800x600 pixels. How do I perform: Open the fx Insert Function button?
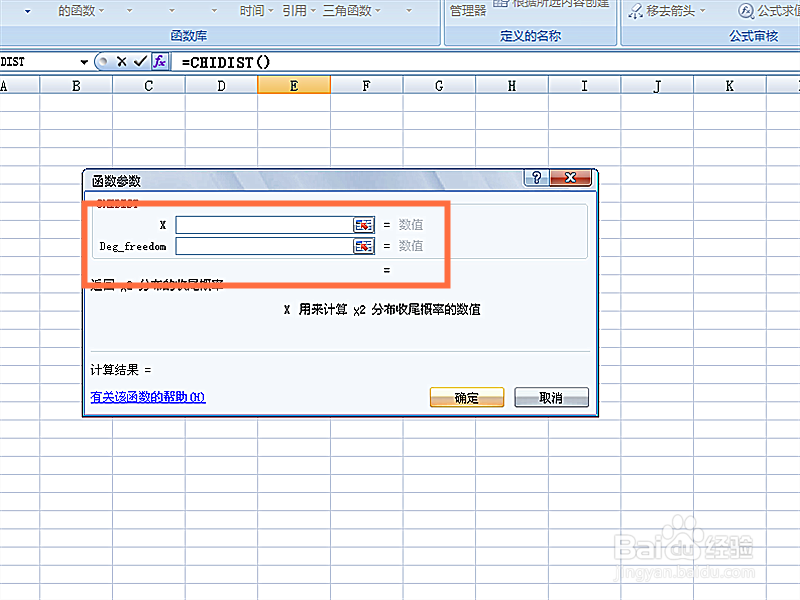[x=160, y=62]
